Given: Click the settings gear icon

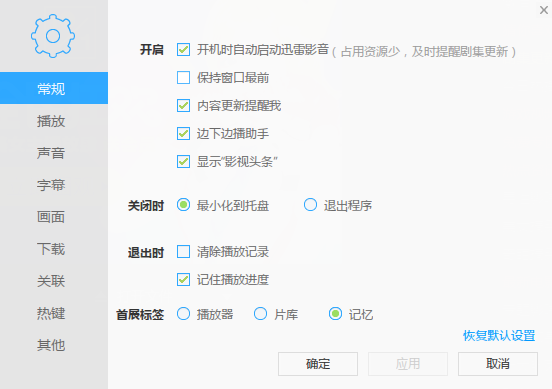Looking at the screenshot, I should click(x=53, y=36).
